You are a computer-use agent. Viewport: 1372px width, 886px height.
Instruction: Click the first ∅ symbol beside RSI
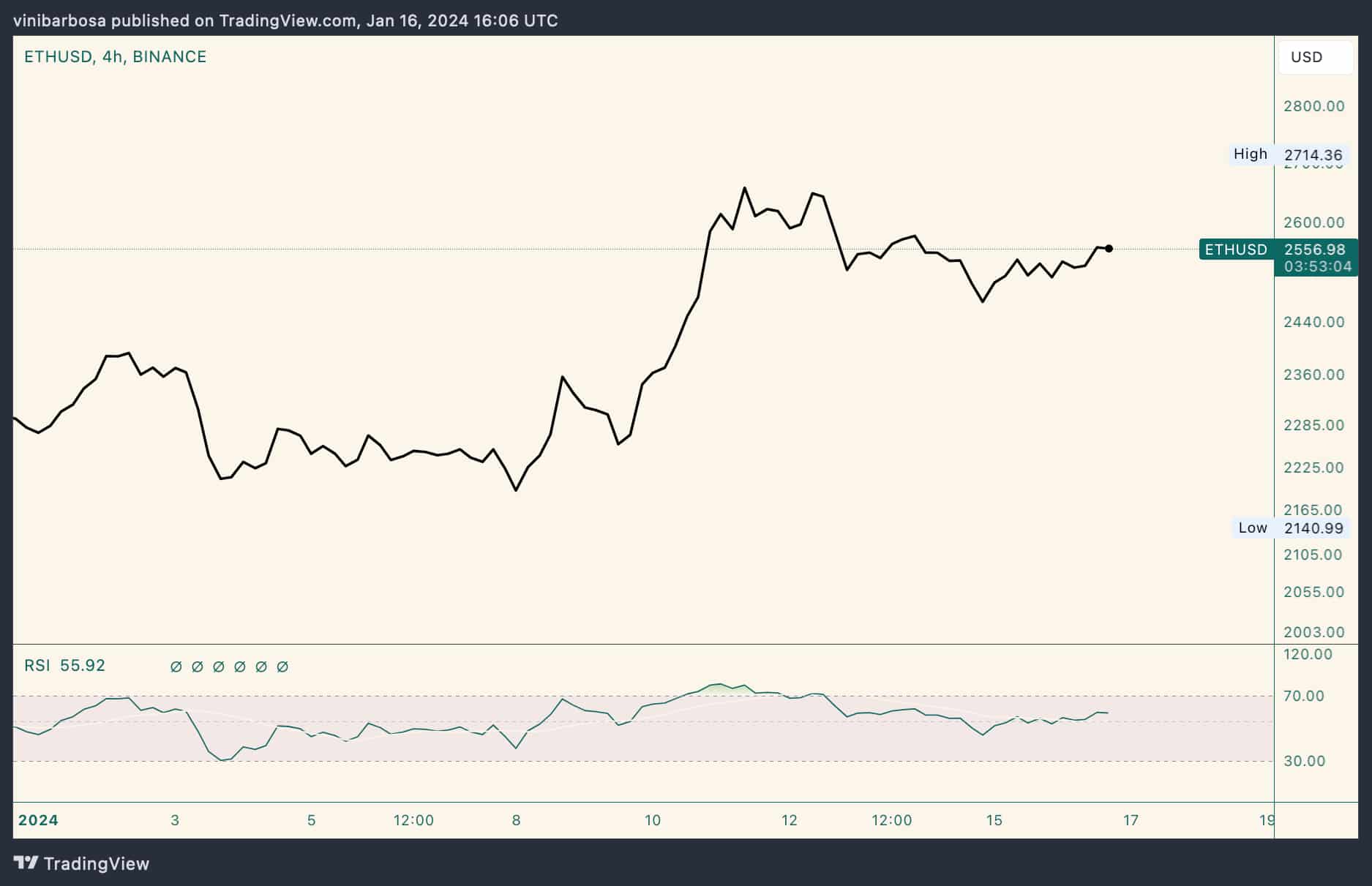[x=176, y=667]
